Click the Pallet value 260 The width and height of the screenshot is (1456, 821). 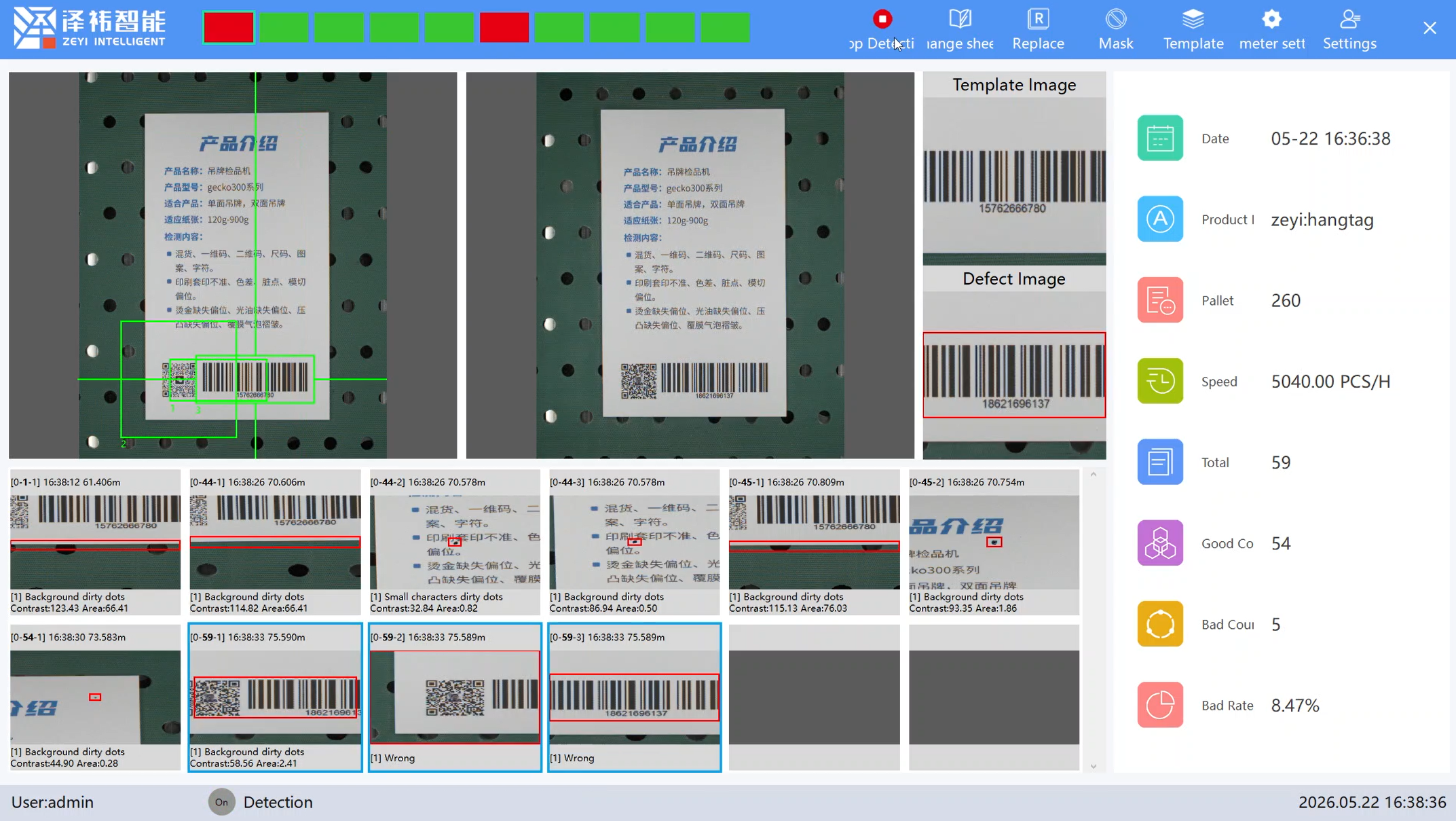[x=1286, y=300]
